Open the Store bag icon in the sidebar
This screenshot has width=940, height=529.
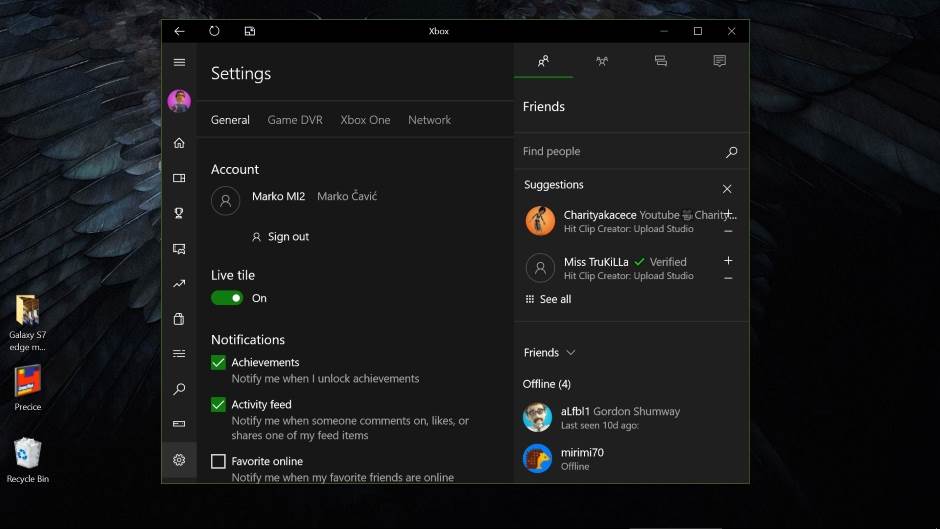click(x=179, y=319)
